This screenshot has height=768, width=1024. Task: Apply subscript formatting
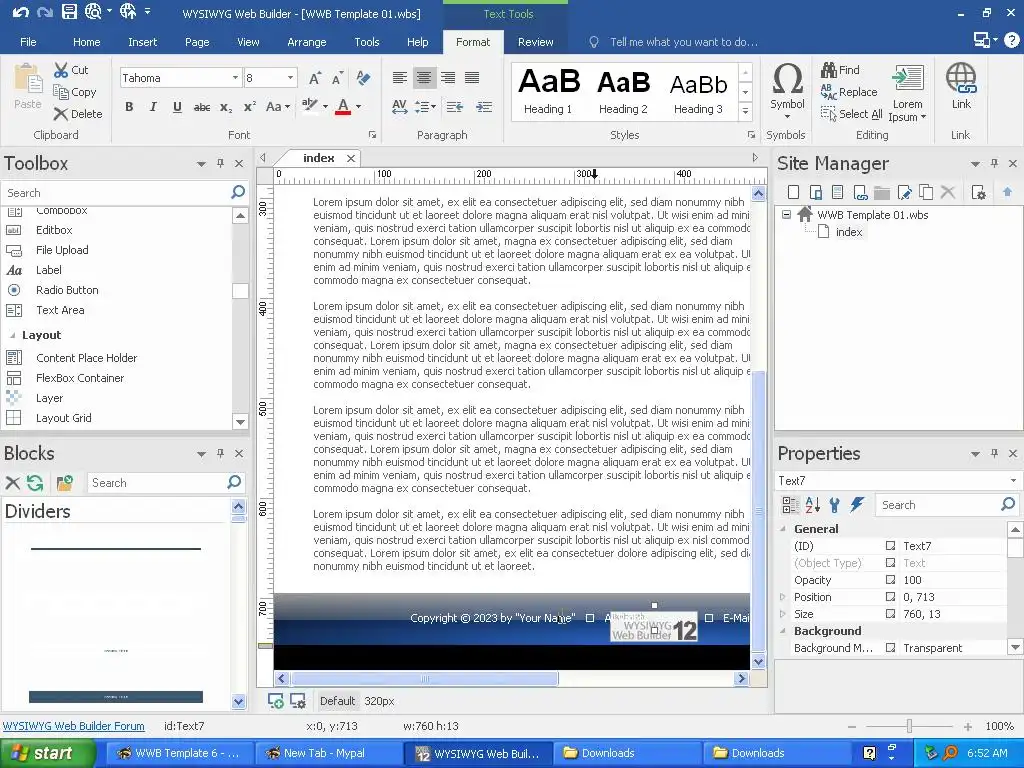(226, 107)
